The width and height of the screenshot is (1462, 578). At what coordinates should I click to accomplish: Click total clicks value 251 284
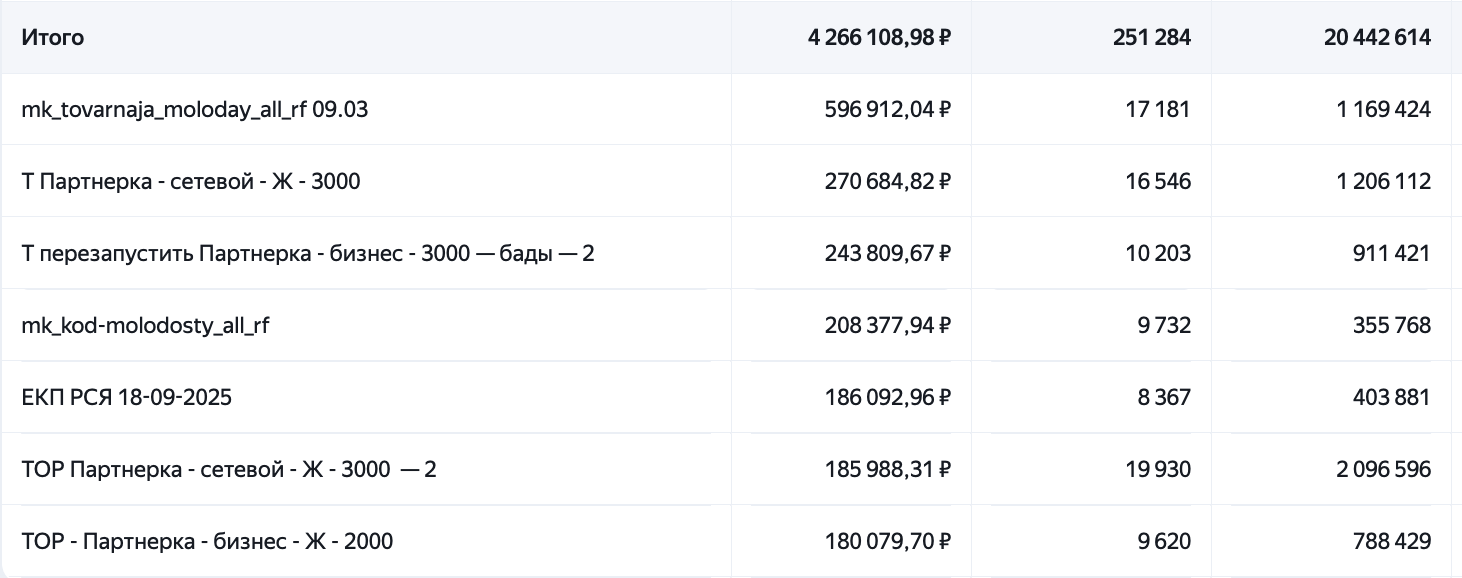point(1151,37)
